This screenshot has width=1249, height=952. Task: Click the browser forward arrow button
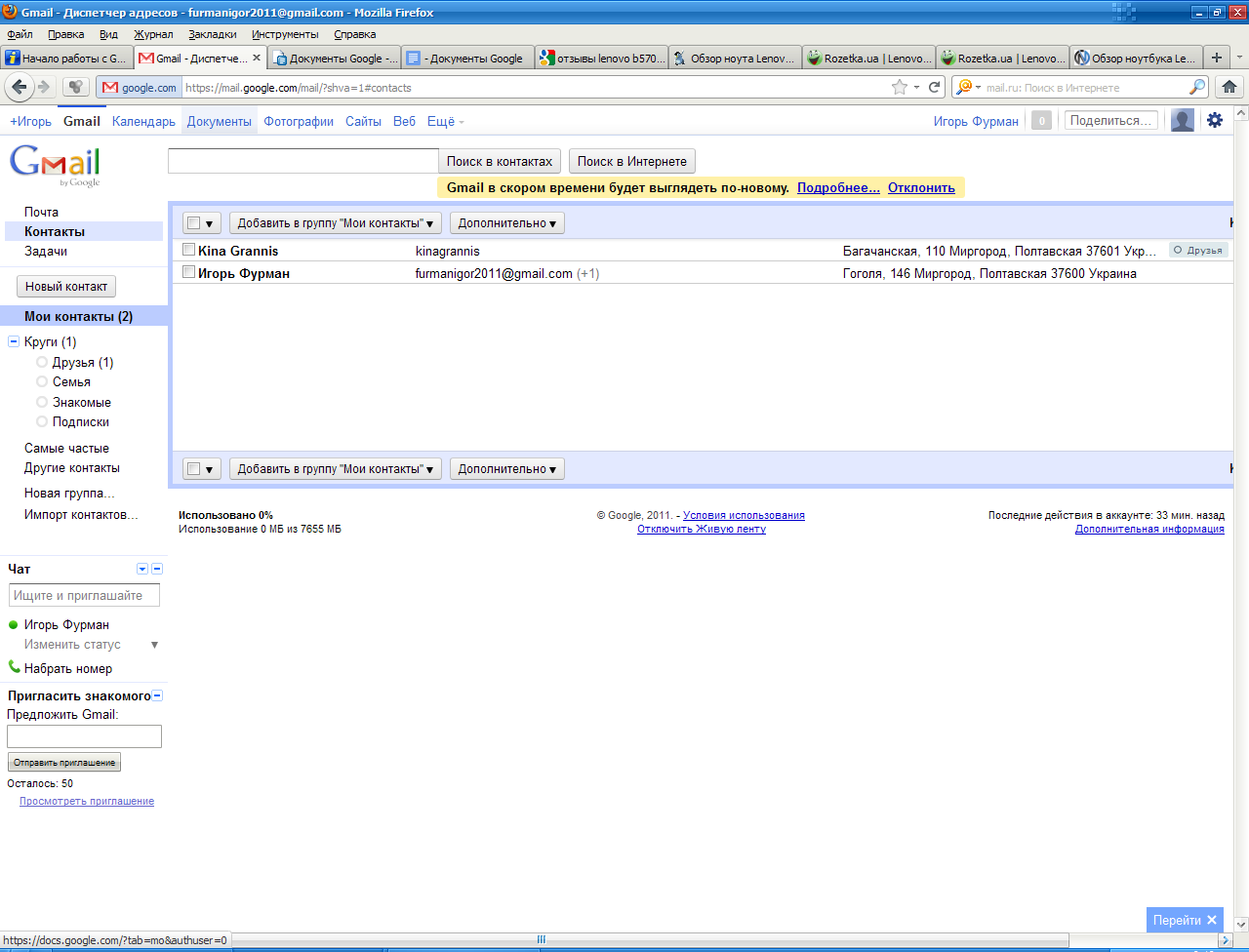43,87
